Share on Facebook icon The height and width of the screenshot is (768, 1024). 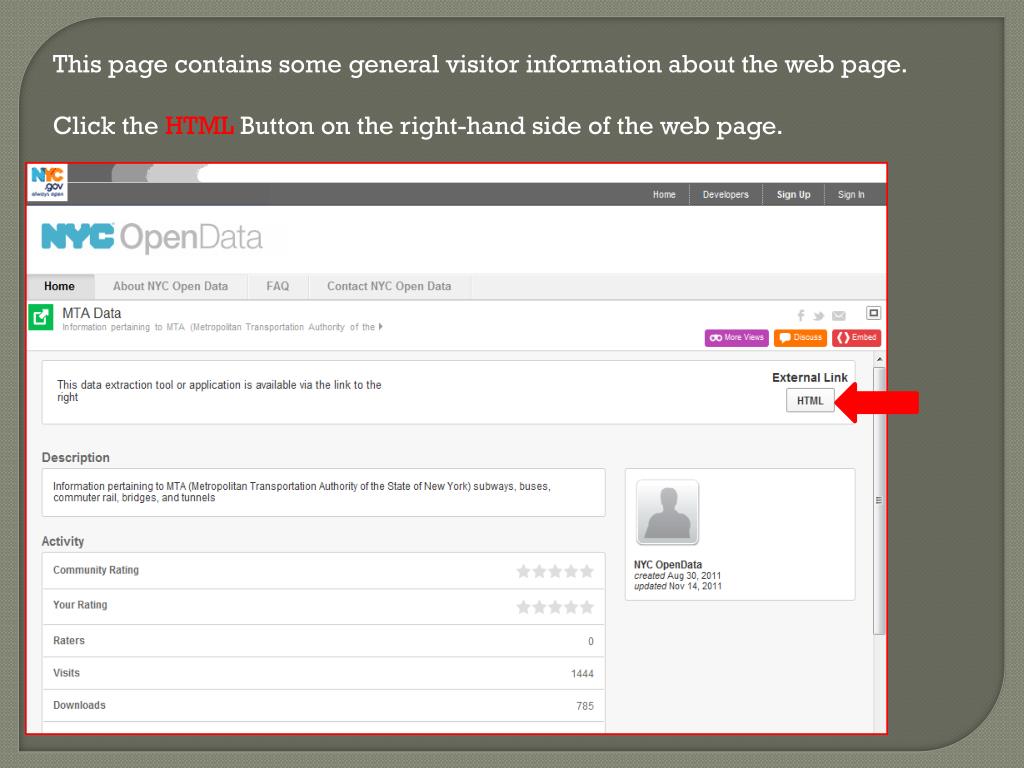(x=801, y=316)
